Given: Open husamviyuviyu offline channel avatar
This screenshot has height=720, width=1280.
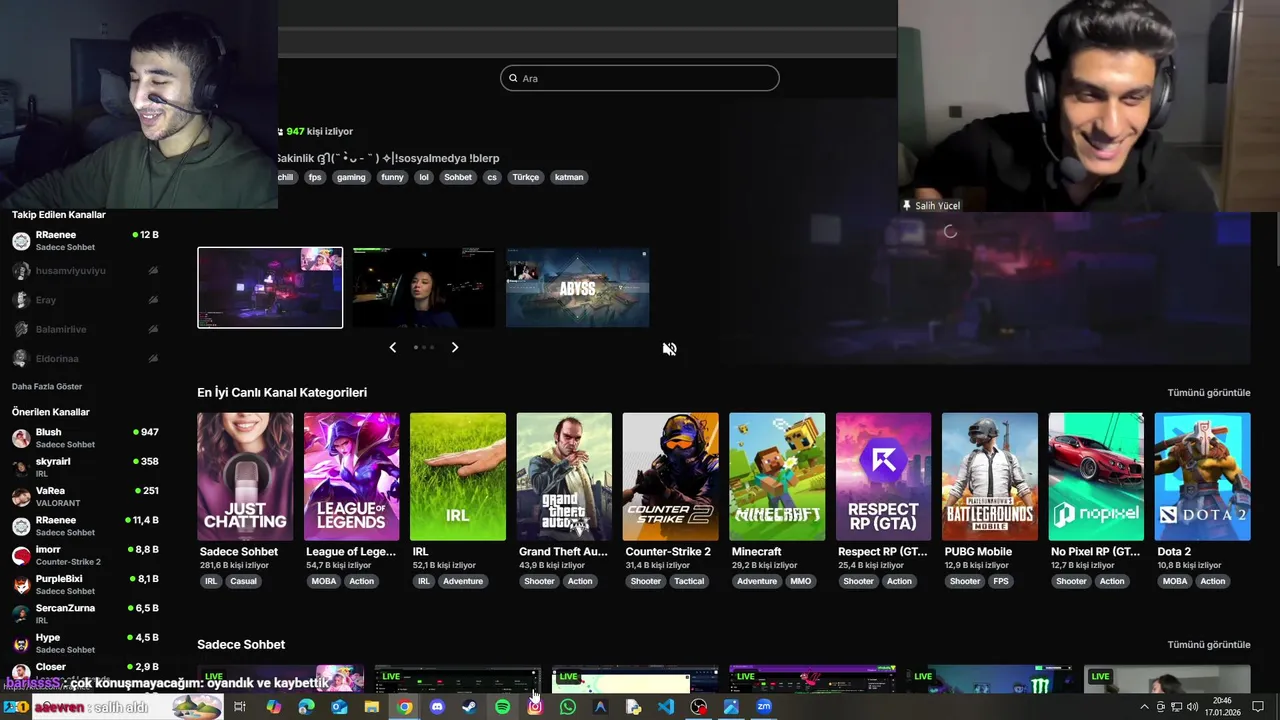Looking at the screenshot, I should 21,271.
